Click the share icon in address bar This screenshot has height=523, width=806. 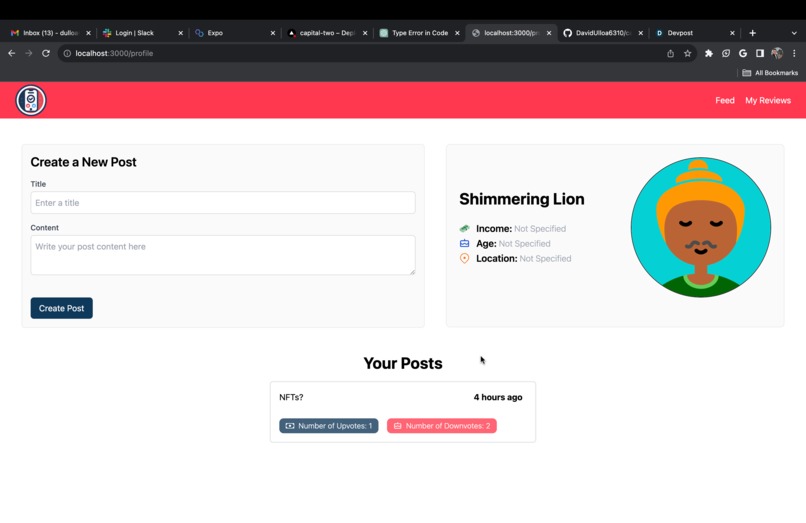[670, 53]
